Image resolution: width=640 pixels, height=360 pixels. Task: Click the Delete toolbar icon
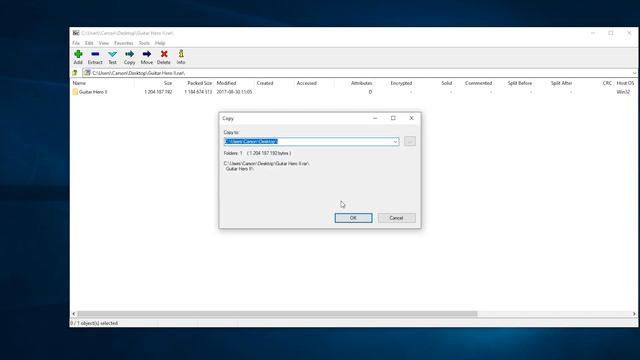tap(164, 57)
